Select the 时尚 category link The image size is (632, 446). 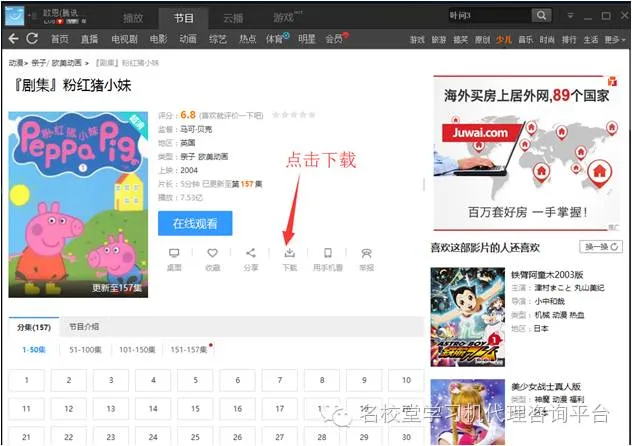point(547,39)
